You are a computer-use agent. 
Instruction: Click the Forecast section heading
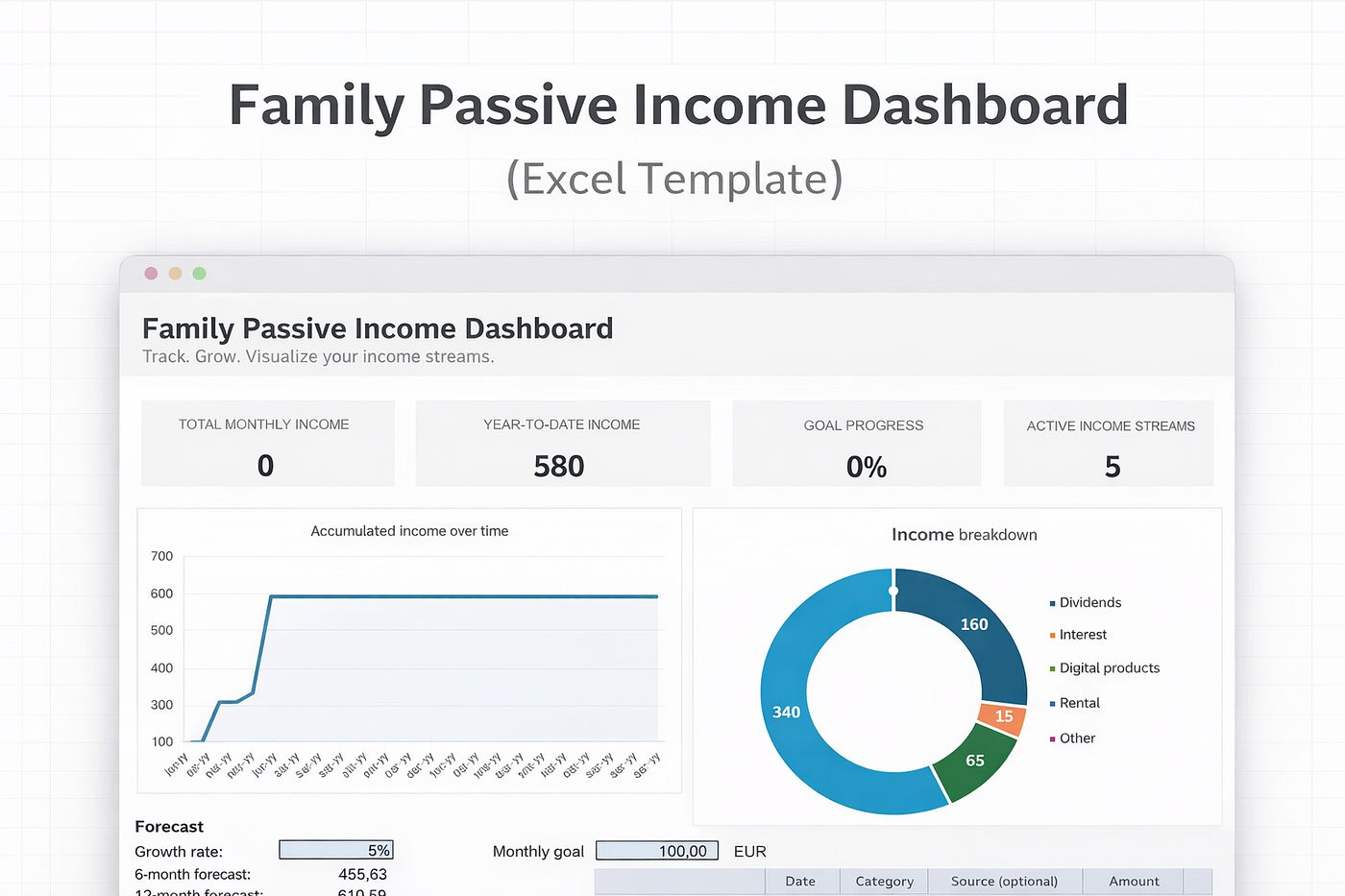click(169, 827)
